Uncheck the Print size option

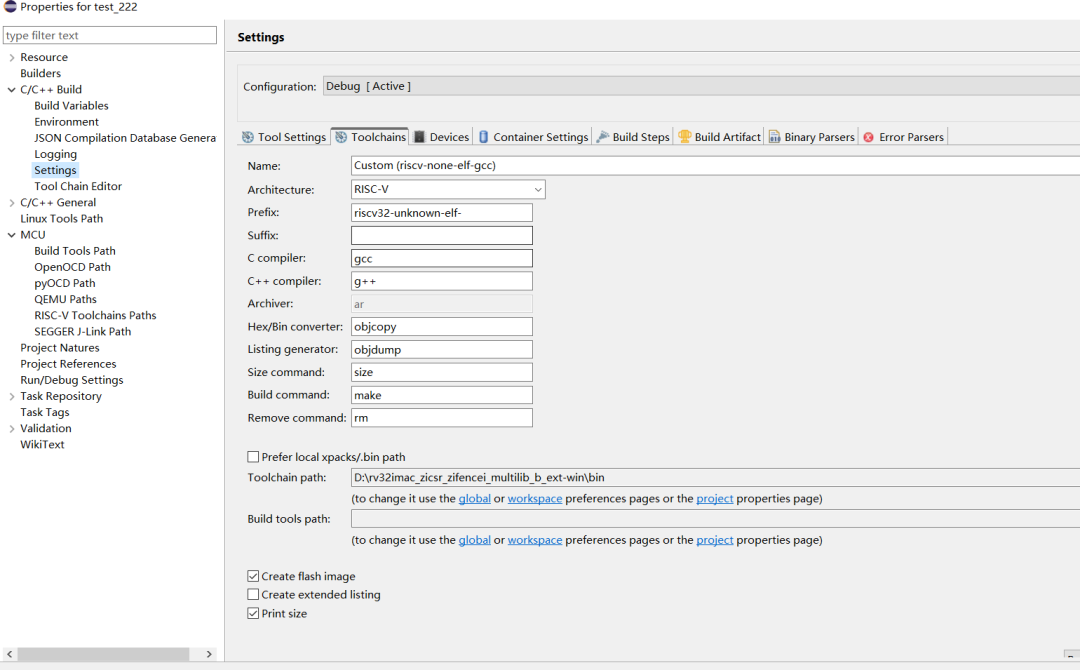pos(253,613)
